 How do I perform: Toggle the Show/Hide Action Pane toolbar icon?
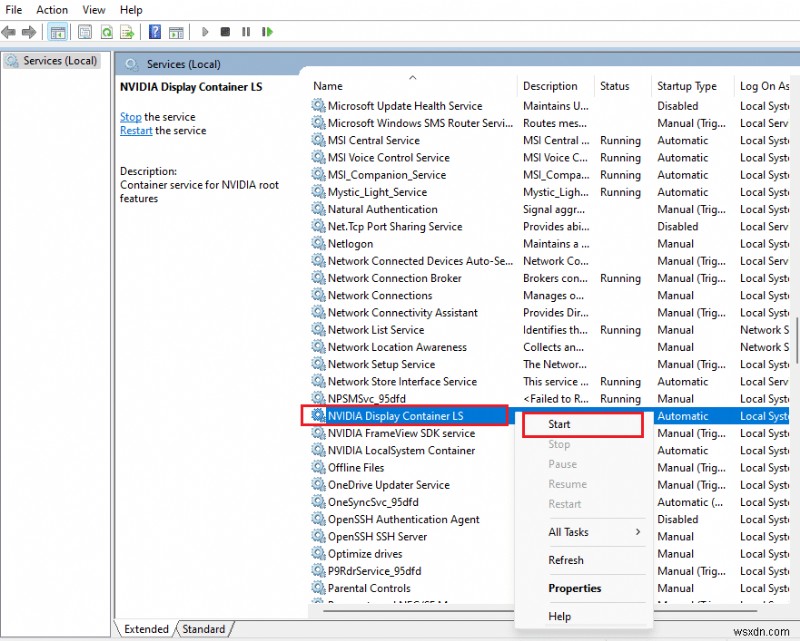click(x=176, y=32)
